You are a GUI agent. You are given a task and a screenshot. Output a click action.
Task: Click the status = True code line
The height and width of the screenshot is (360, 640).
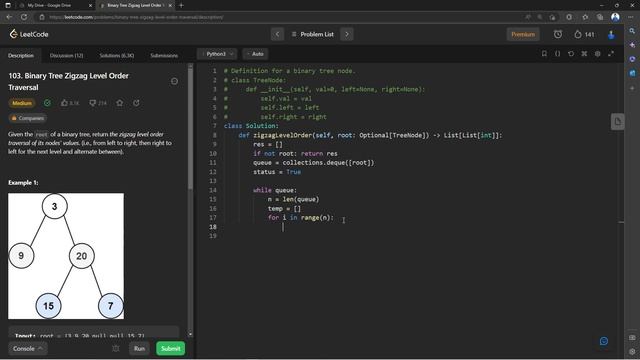pyautogui.click(x=277, y=172)
